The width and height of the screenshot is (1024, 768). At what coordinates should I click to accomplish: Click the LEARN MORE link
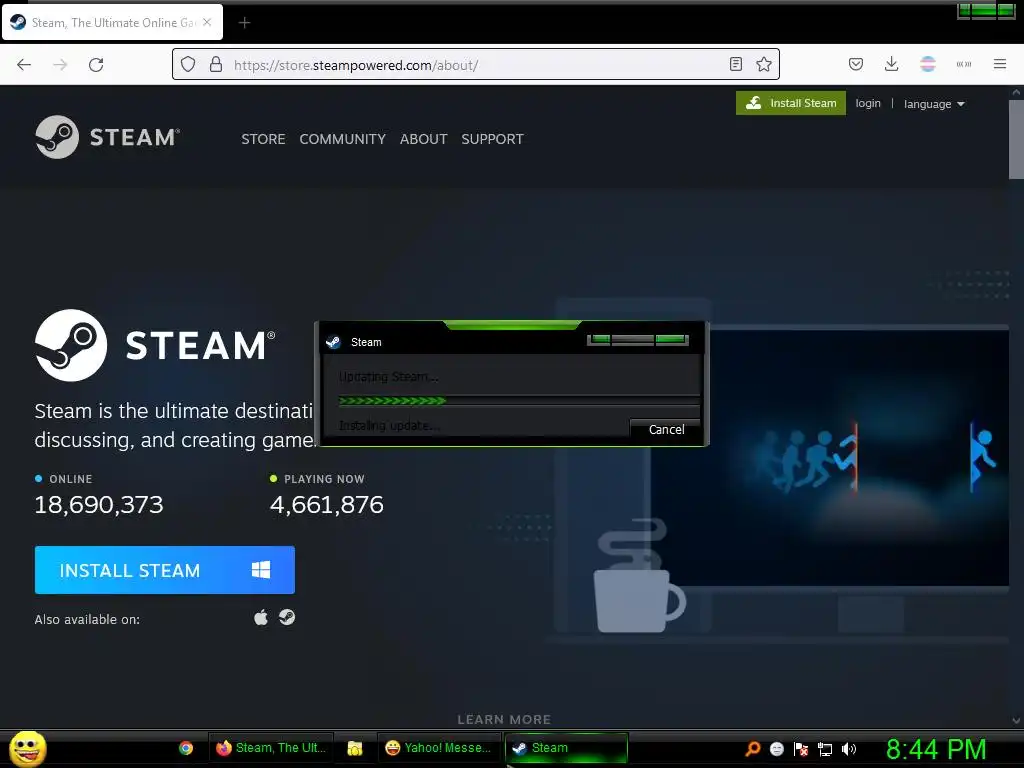click(x=504, y=720)
